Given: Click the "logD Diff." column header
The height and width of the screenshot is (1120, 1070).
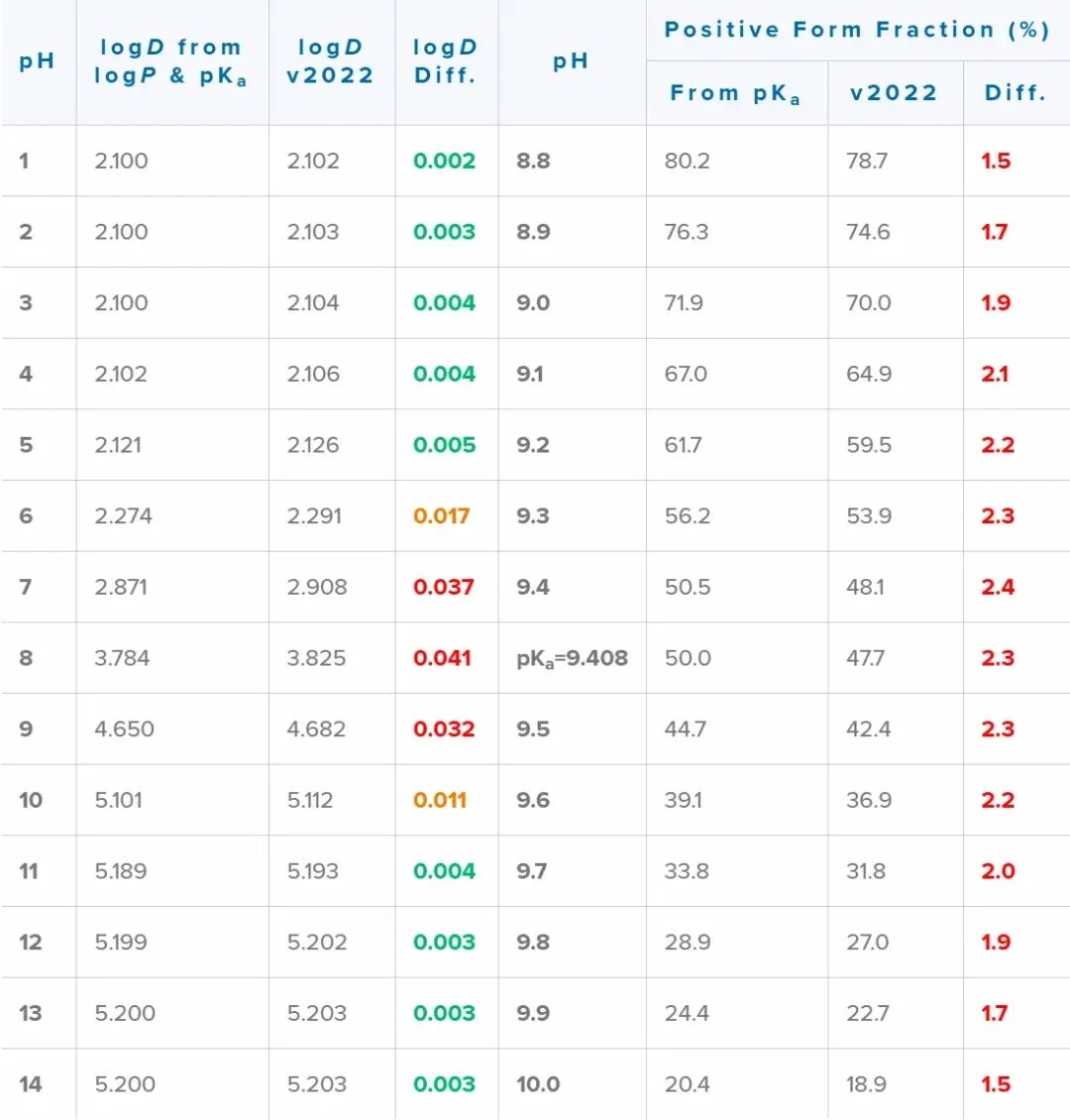Looking at the screenshot, I should click(x=445, y=61).
